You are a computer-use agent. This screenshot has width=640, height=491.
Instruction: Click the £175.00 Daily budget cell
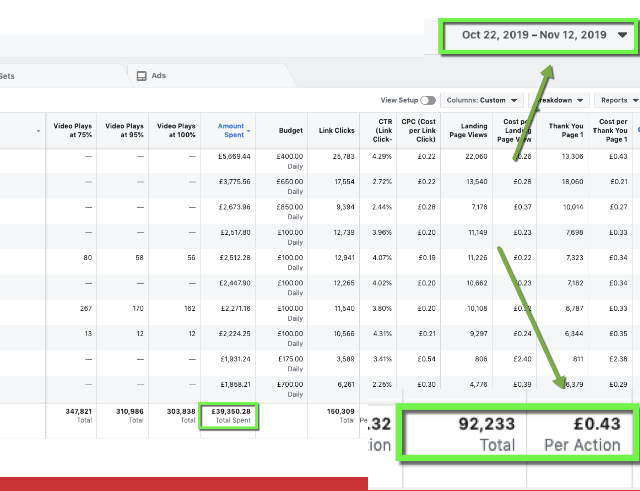[290, 364]
